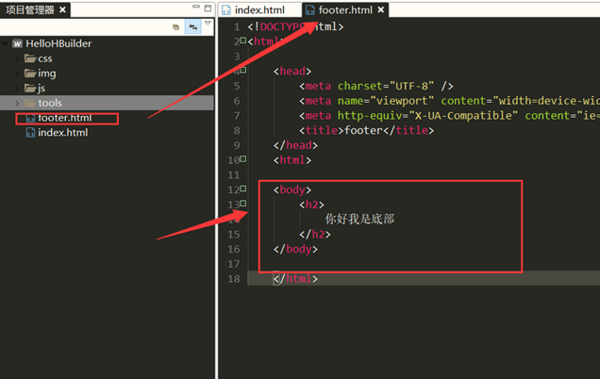Image resolution: width=600 pixels, height=379 pixels.
Task: Click the css folder icon
Action: tap(30, 58)
